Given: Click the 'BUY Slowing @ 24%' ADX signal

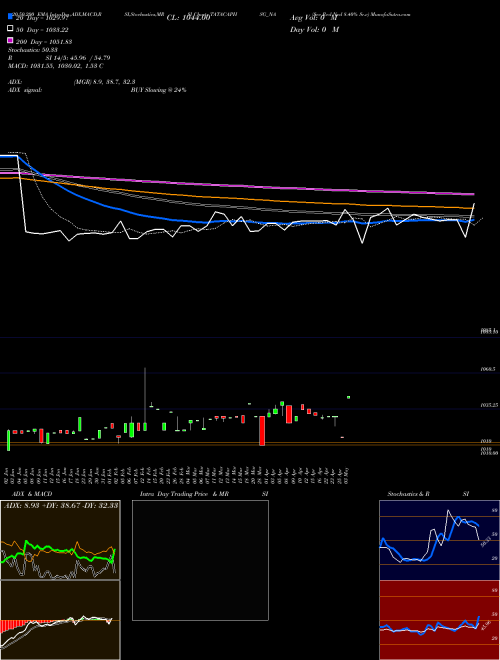Looking at the screenshot, I should tap(159, 90).
